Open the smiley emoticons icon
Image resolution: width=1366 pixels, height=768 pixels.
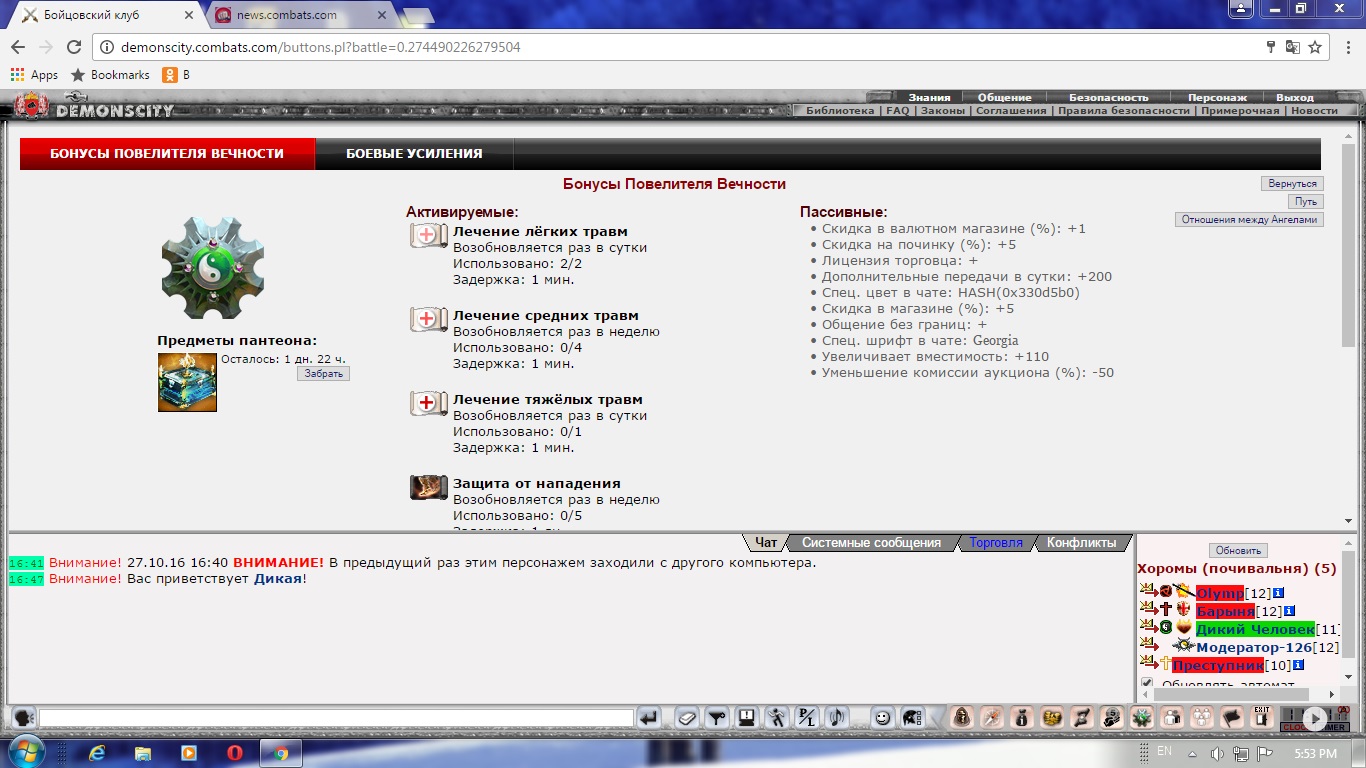[882, 717]
